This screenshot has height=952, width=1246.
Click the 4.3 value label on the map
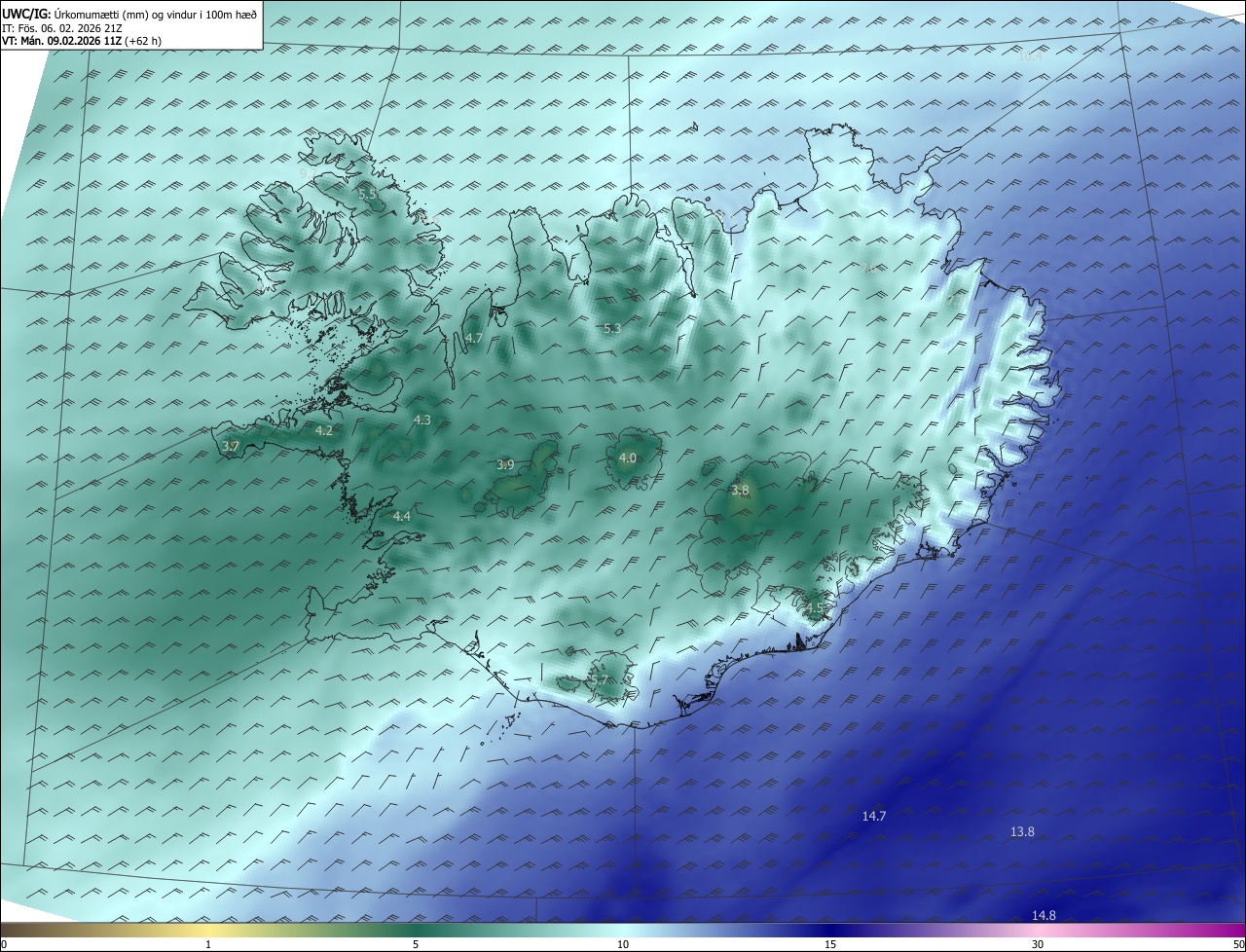[x=421, y=420]
